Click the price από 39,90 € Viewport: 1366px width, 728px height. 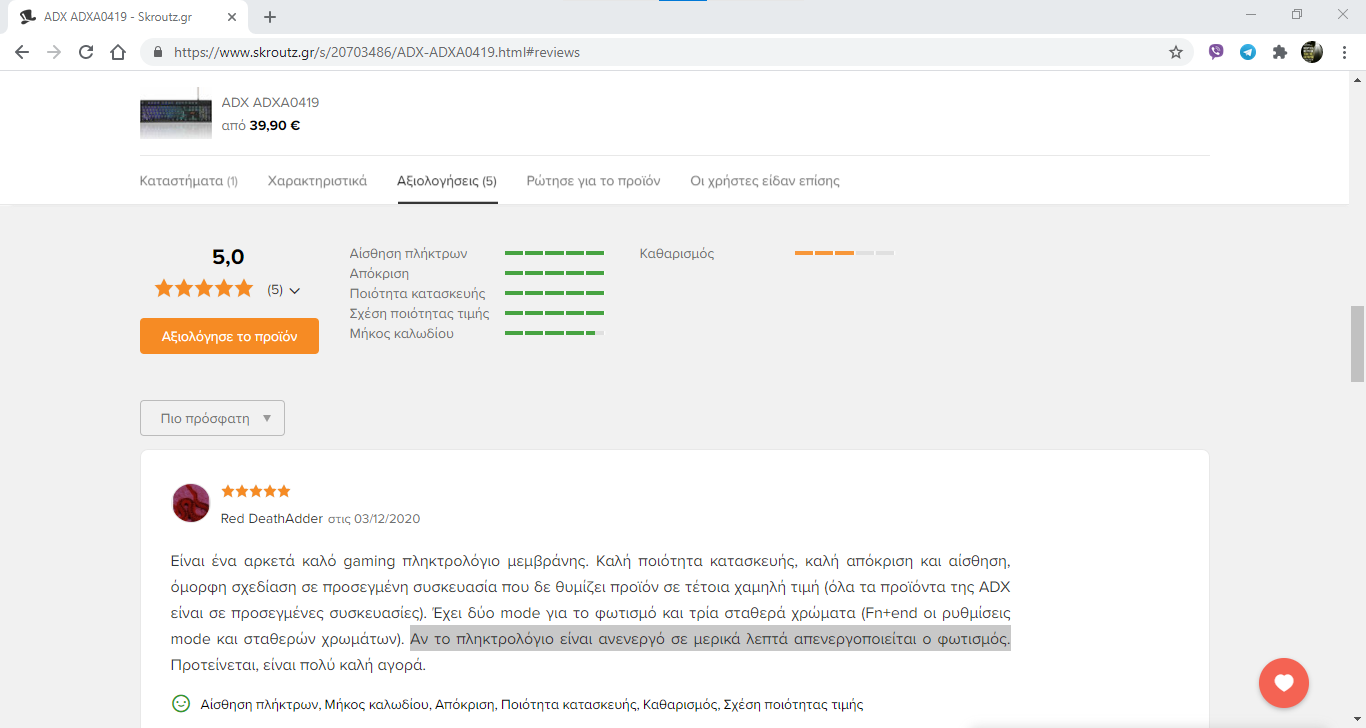click(x=261, y=125)
